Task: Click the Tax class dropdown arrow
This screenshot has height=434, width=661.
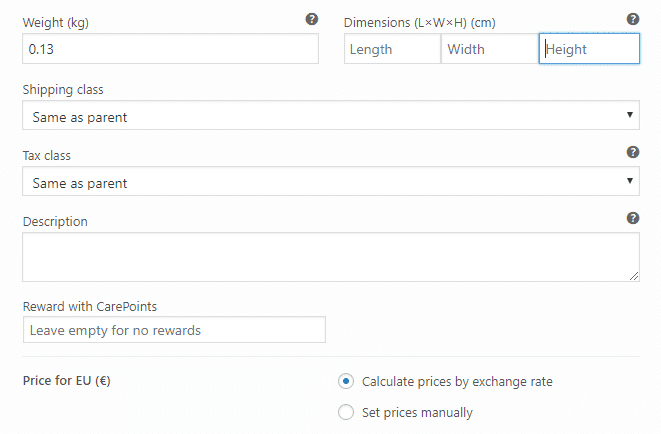Action: 630,181
